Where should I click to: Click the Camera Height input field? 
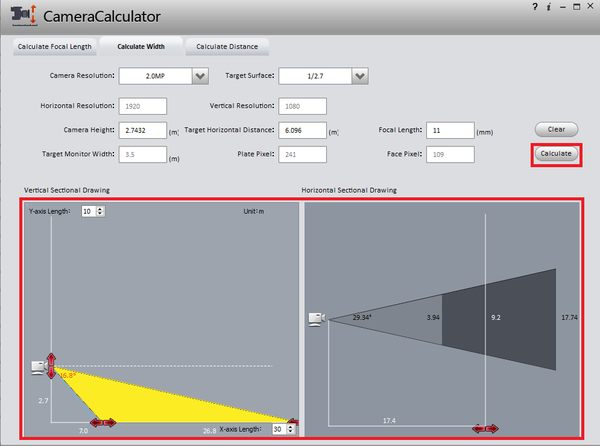click(143, 130)
